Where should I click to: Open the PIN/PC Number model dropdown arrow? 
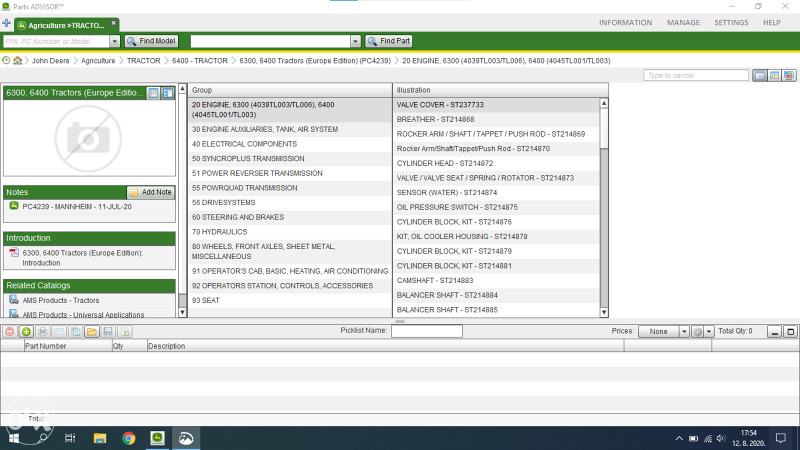click(114, 41)
